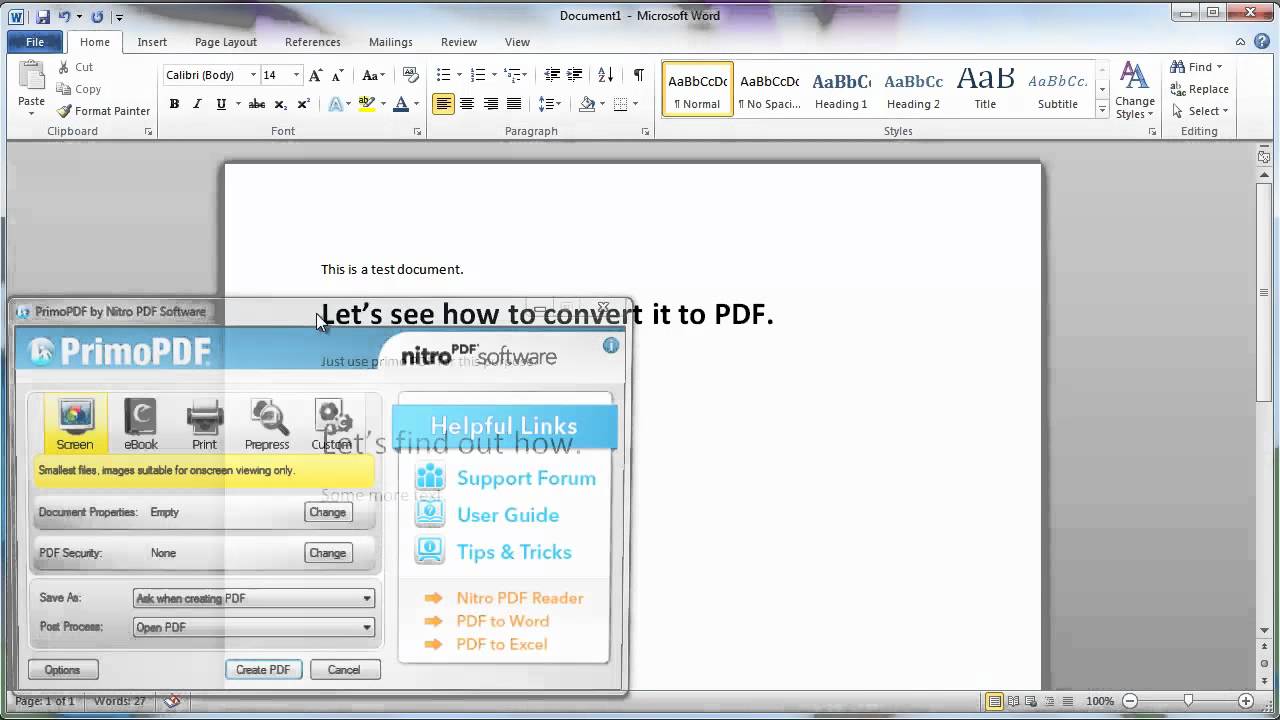Select the Print profile in PrimoPDF
This screenshot has width=1280, height=720.
click(x=204, y=424)
